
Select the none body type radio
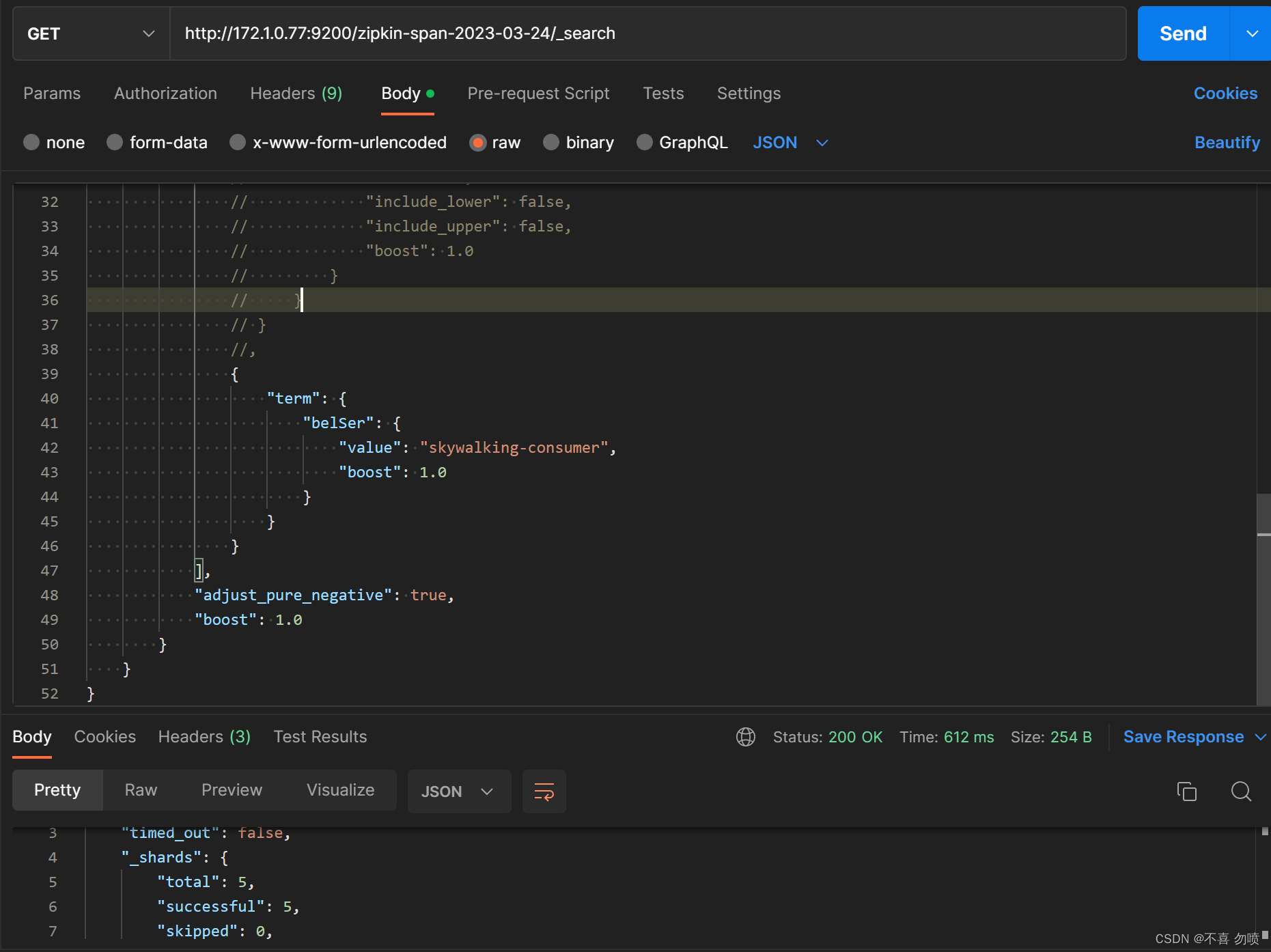coord(31,142)
